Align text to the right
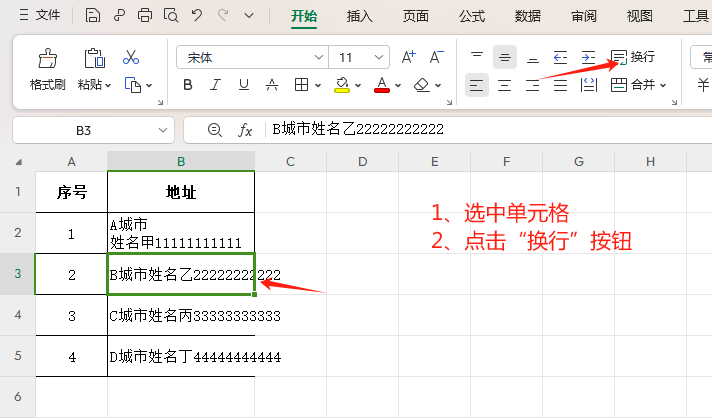Viewport: 712px width, 418px height. coord(533,85)
